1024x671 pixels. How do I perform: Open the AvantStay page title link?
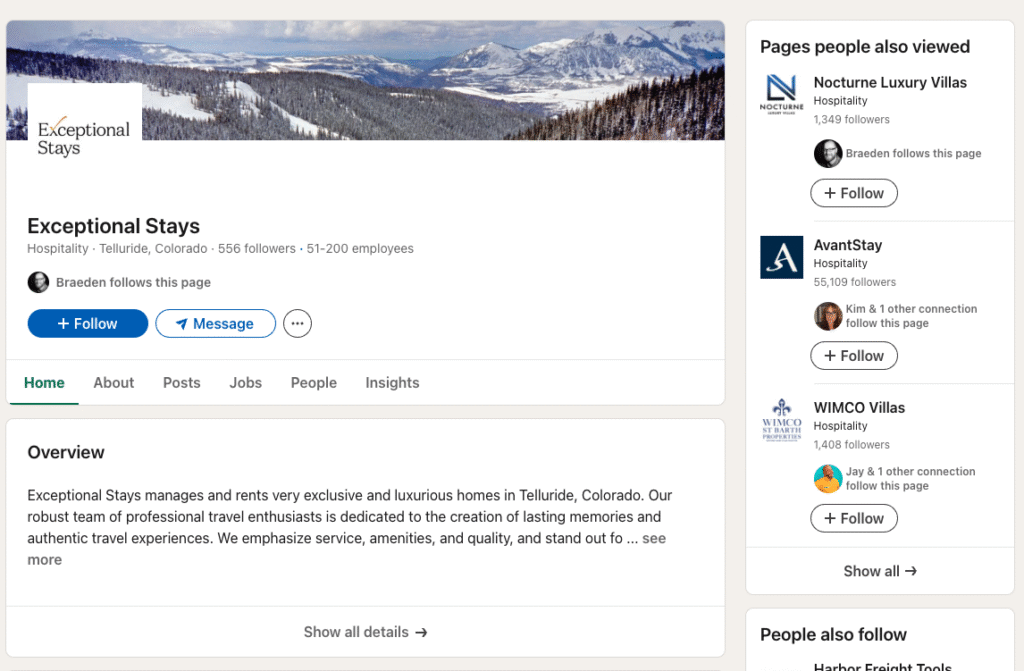pos(847,245)
